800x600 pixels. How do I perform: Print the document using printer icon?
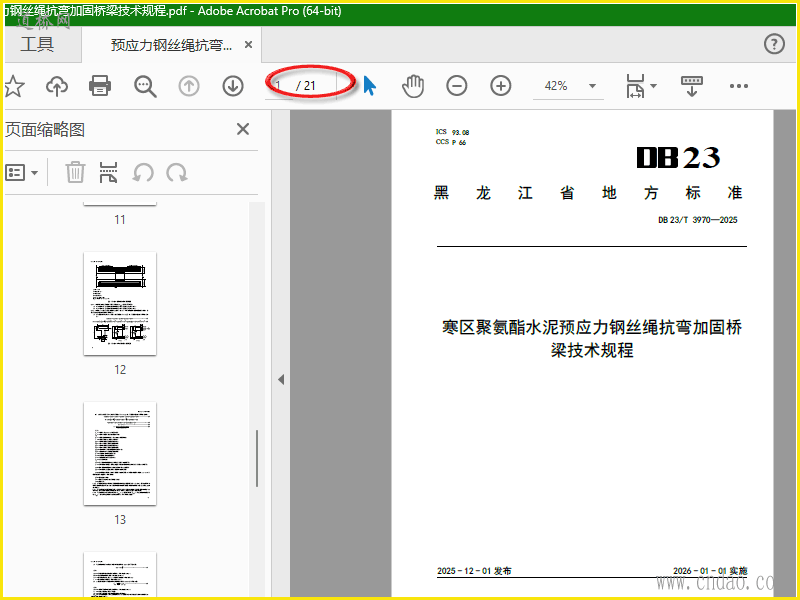tap(100, 86)
